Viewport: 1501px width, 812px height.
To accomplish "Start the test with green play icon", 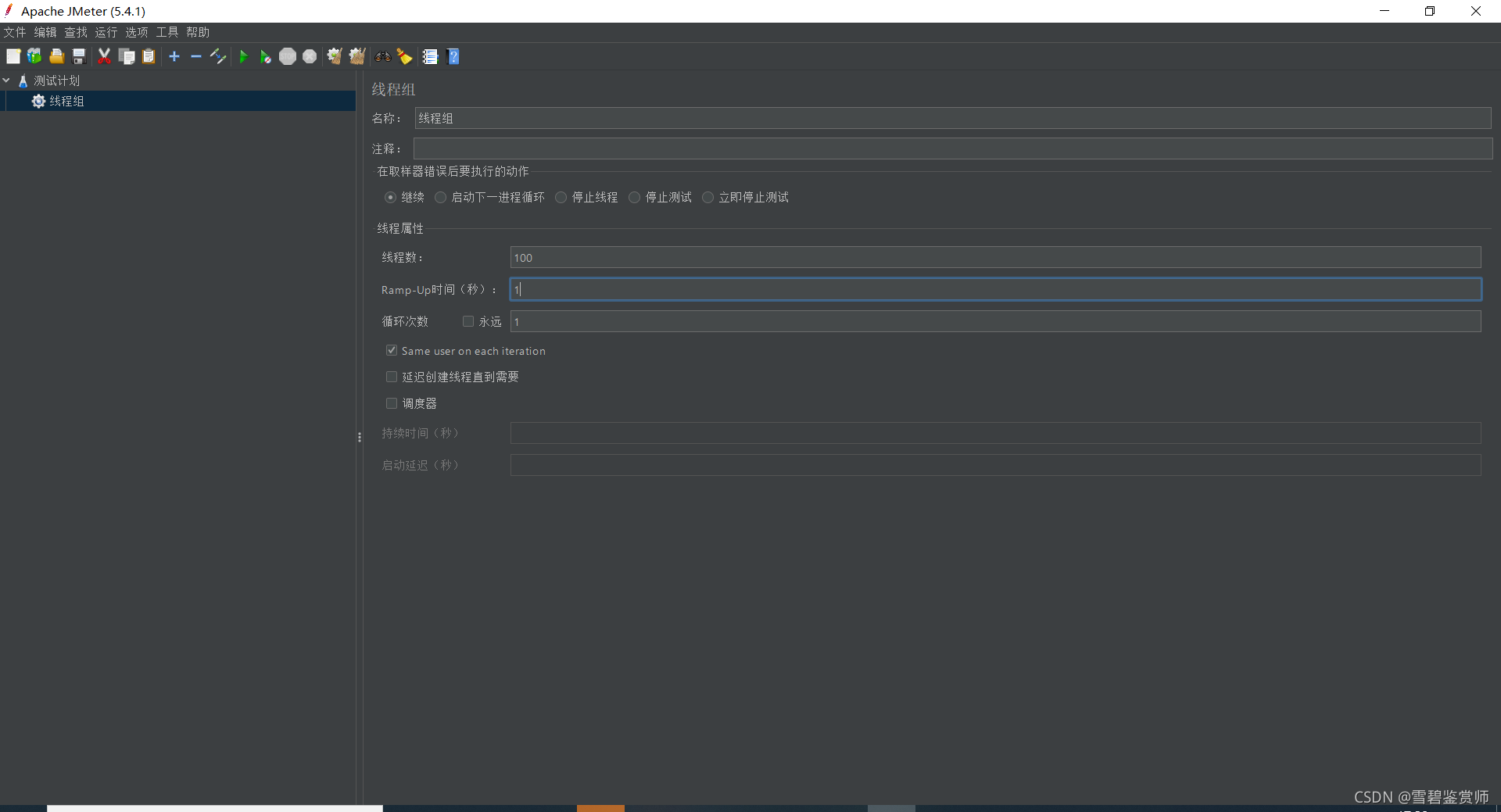I will coord(243,56).
